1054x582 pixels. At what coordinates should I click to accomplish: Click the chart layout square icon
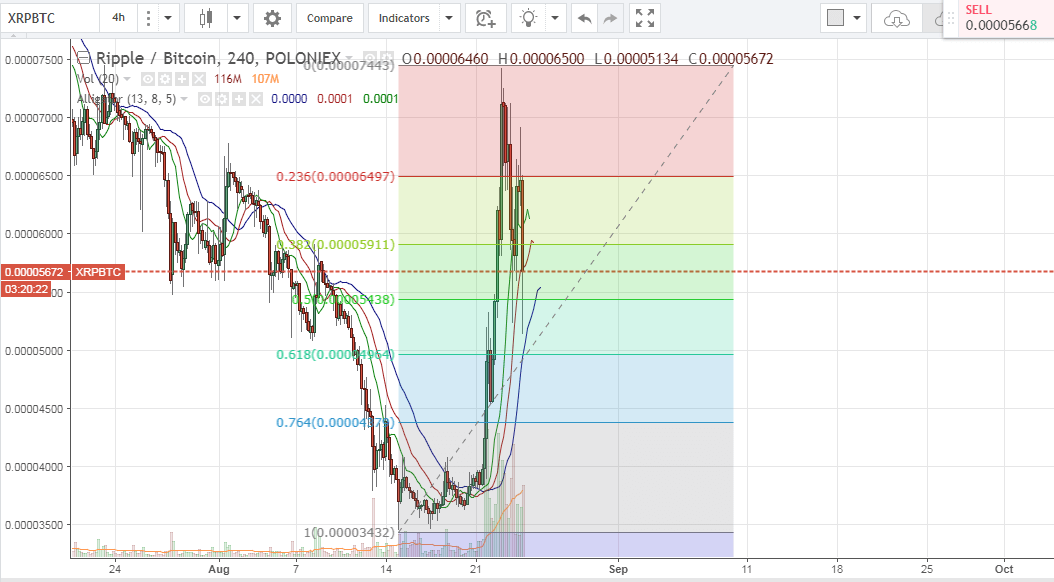835,18
